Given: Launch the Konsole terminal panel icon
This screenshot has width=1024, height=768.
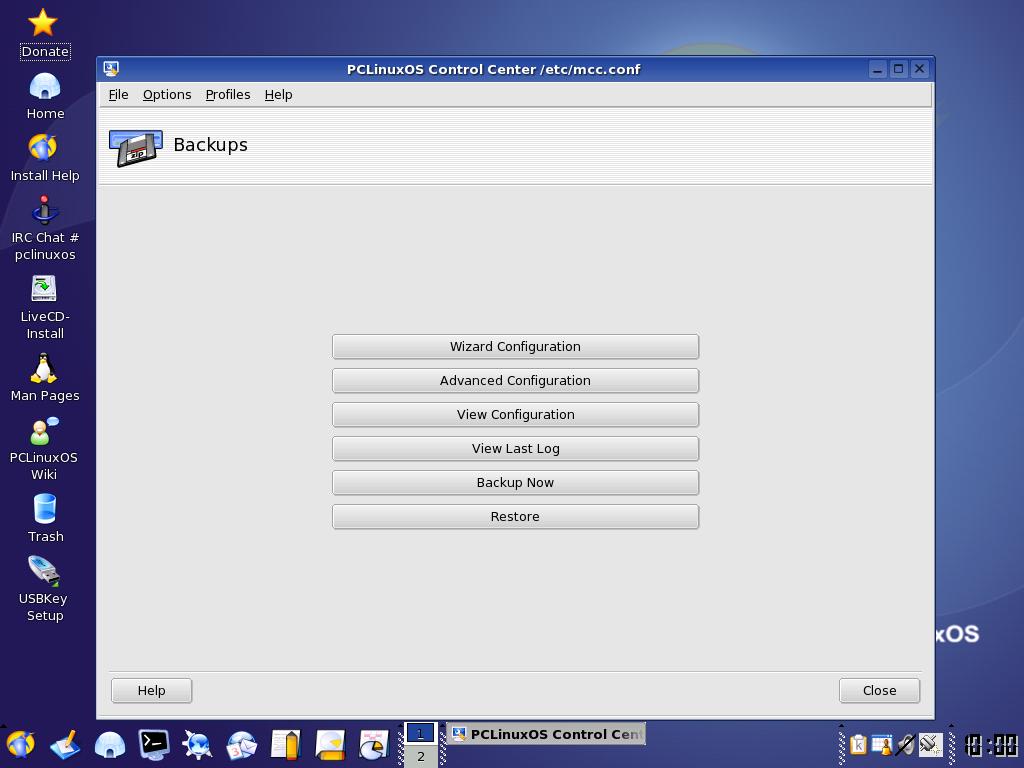Looking at the screenshot, I should (154, 744).
